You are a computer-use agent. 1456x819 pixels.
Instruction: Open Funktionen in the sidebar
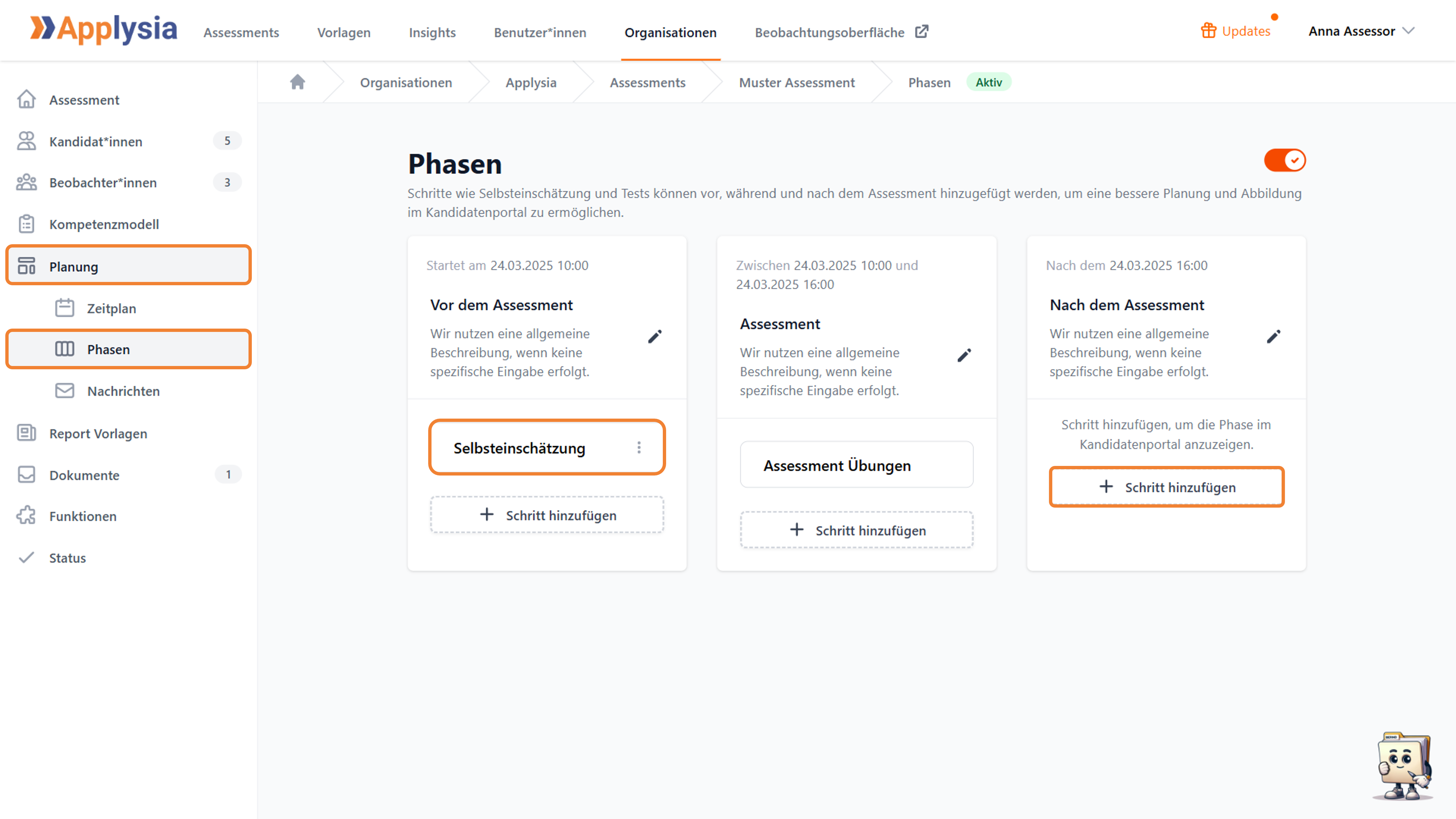[128, 516]
